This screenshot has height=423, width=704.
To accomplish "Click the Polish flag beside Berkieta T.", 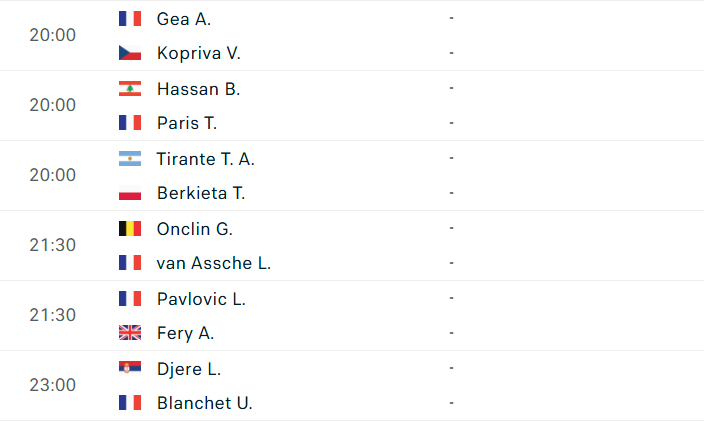I will pyautogui.click(x=129, y=193).
